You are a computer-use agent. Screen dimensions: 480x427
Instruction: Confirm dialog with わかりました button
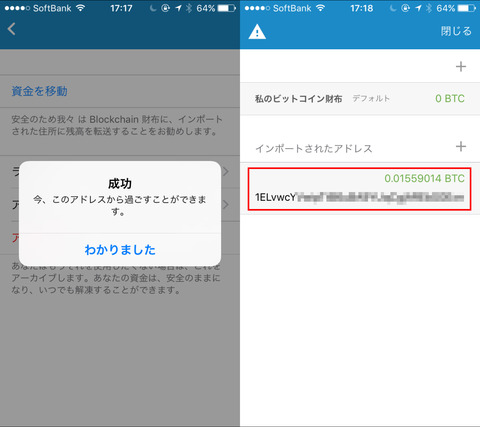120,250
